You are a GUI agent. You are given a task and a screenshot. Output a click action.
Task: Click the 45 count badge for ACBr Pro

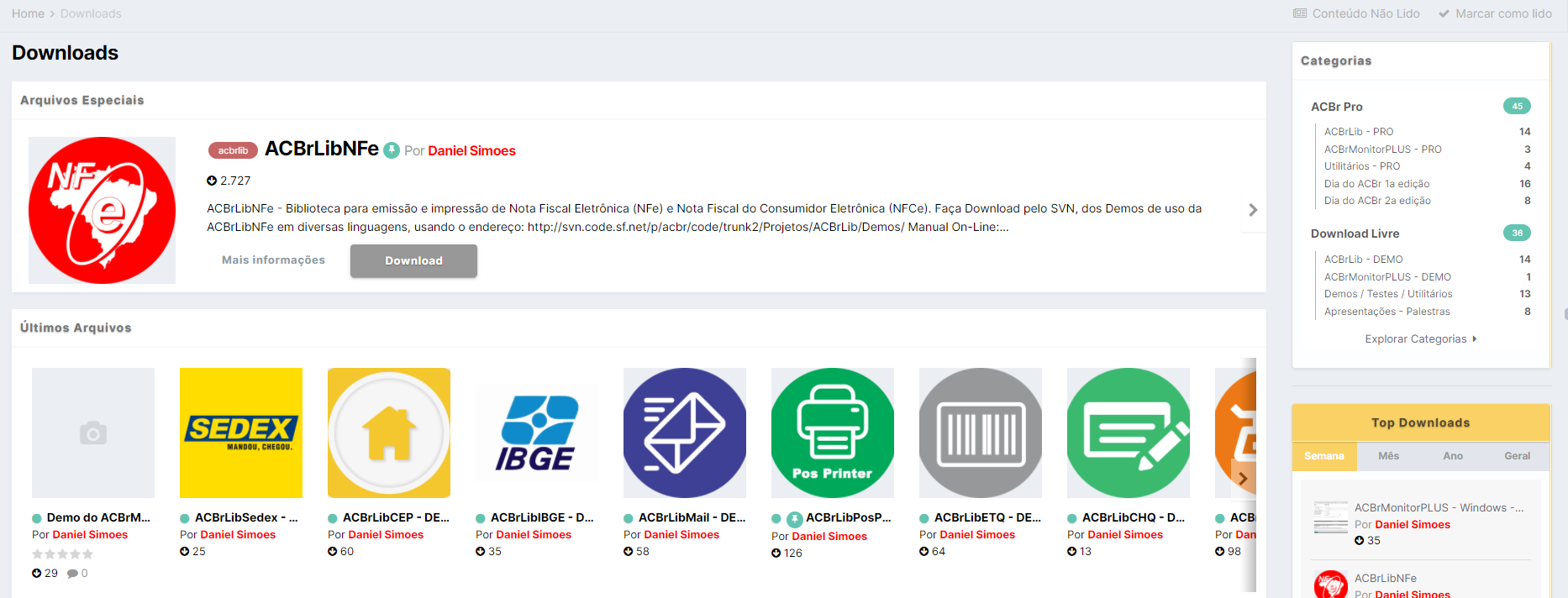(x=1517, y=106)
